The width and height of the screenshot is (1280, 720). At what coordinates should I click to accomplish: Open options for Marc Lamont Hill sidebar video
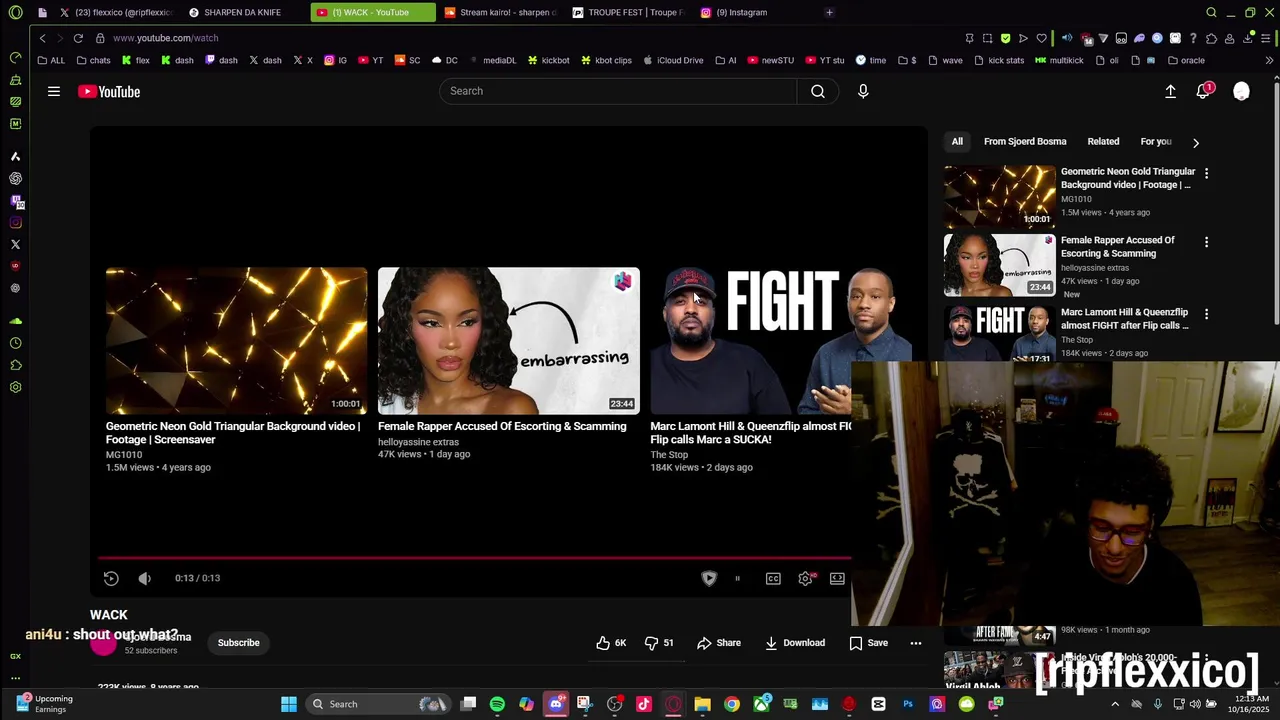coord(1206,314)
